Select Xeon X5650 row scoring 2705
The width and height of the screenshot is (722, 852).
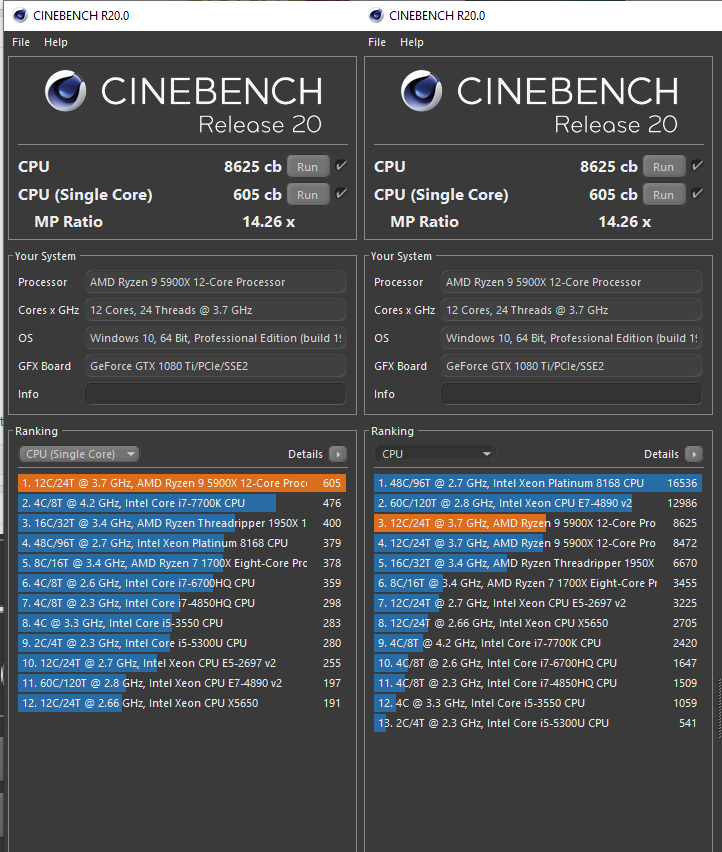pyautogui.click(x=538, y=623)
